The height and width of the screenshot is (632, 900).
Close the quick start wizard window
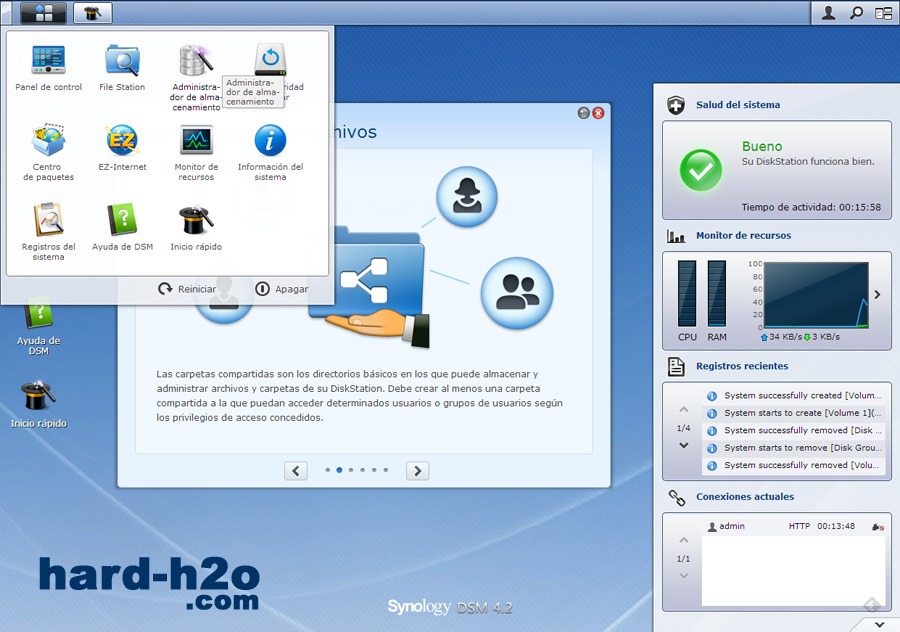(x=598, y=113)
